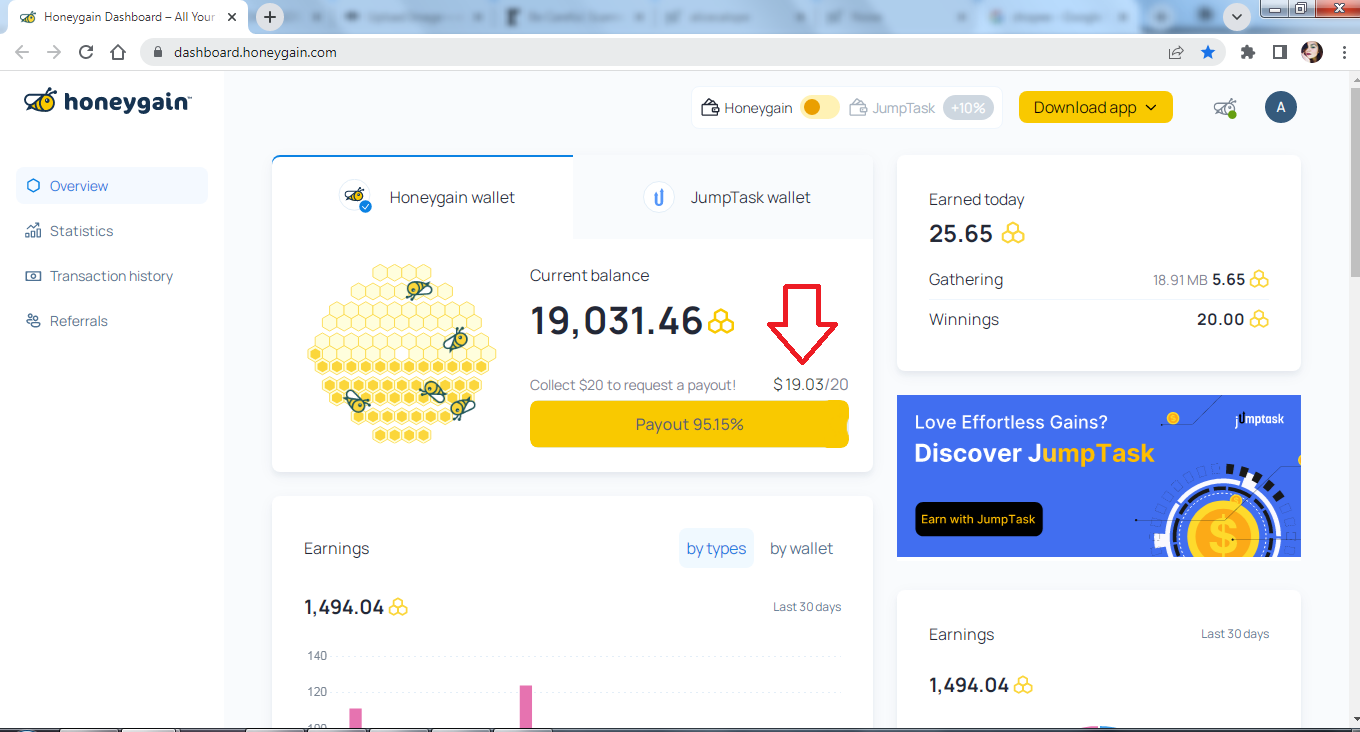Click the honeycomb icon beside Winnings' 20.00

[x=1259, y=320]
